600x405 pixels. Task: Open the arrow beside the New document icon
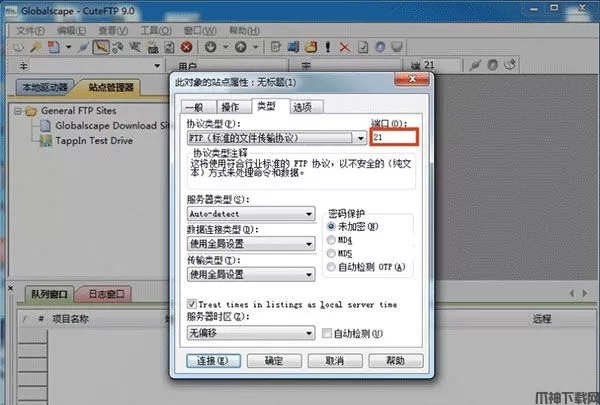(68, 47)
